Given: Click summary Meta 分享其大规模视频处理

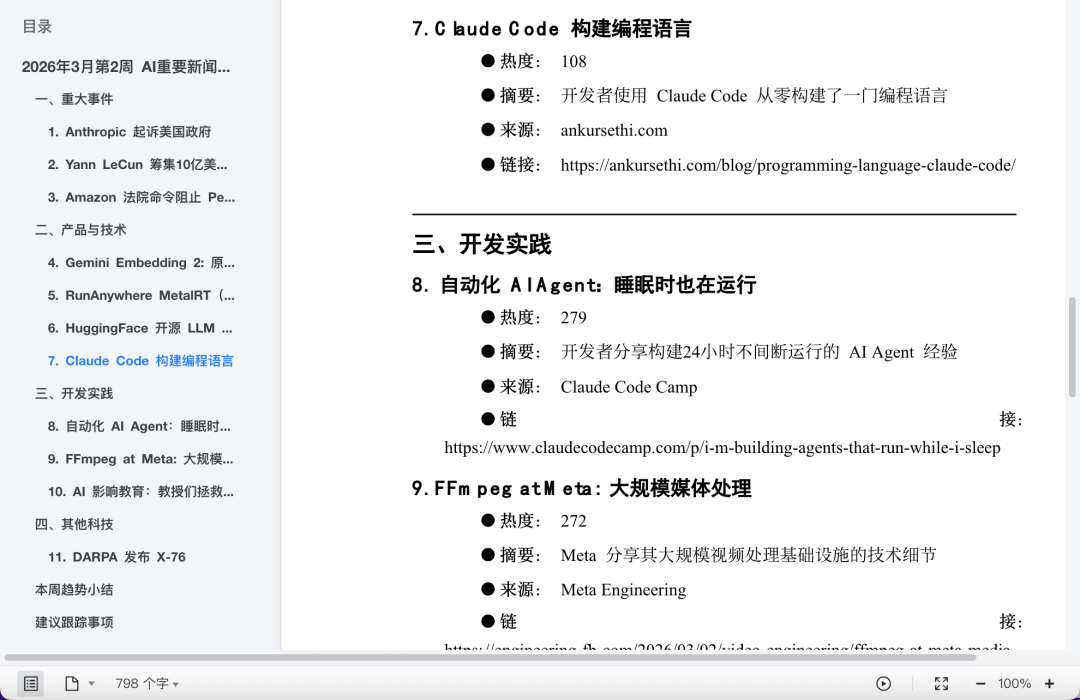Looking at the screenshot, I should (x=749, y=555).
